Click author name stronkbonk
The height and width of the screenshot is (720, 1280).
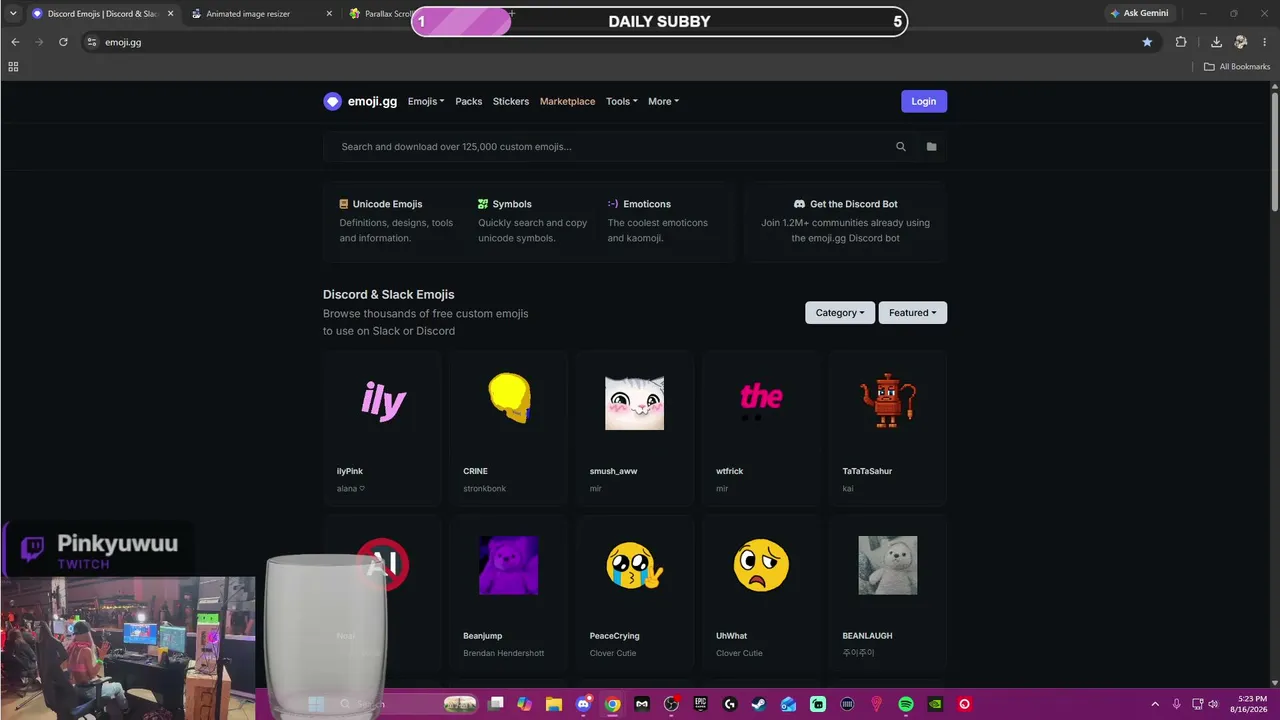(485, 489)
